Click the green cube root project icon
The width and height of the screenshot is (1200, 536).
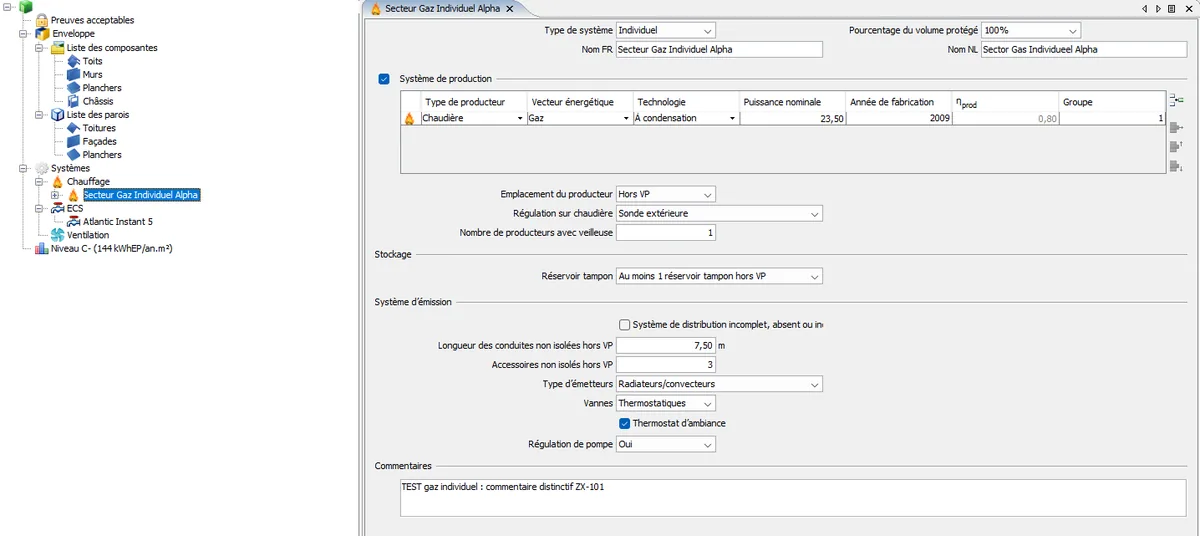(25, 7)
